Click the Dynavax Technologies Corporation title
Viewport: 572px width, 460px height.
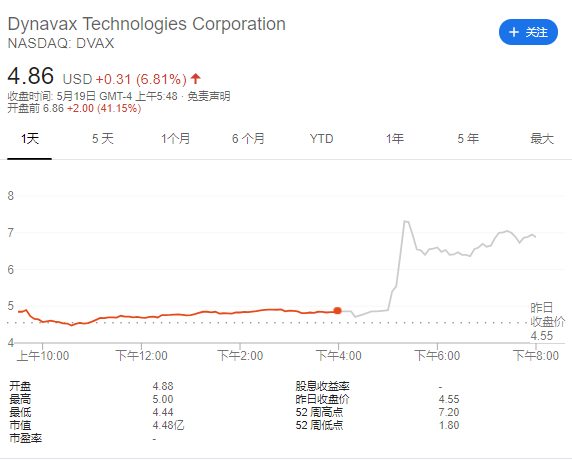(x=147, y=24)
